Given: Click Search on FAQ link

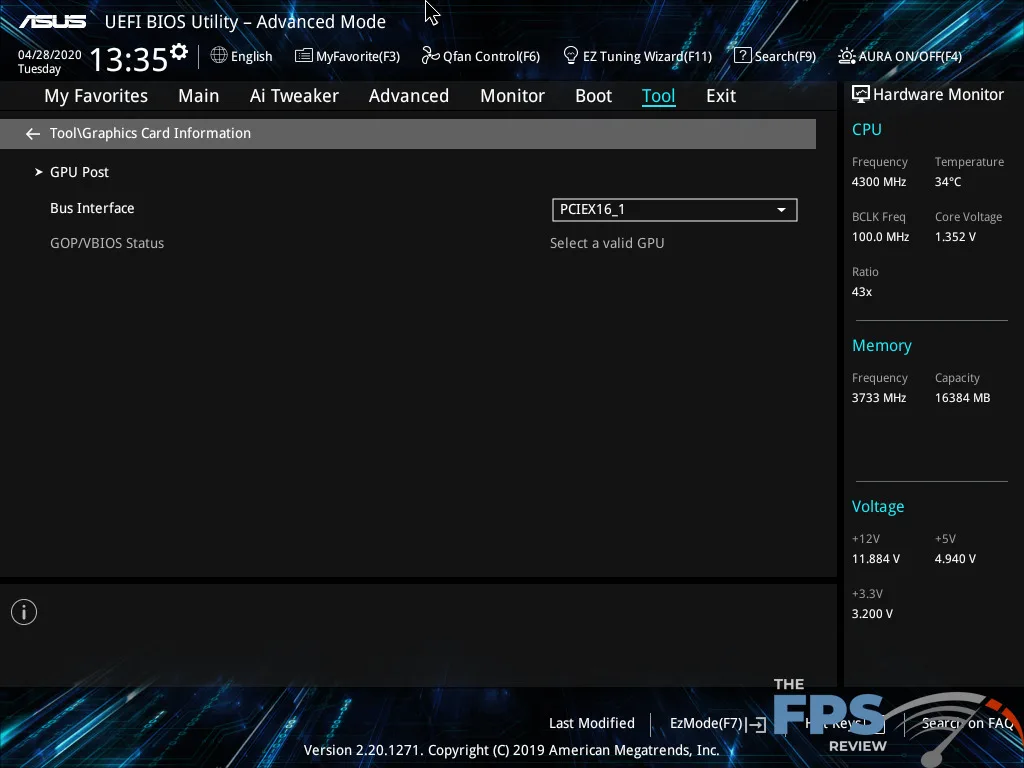Looking at the screenshot, I should pos(967,723).
